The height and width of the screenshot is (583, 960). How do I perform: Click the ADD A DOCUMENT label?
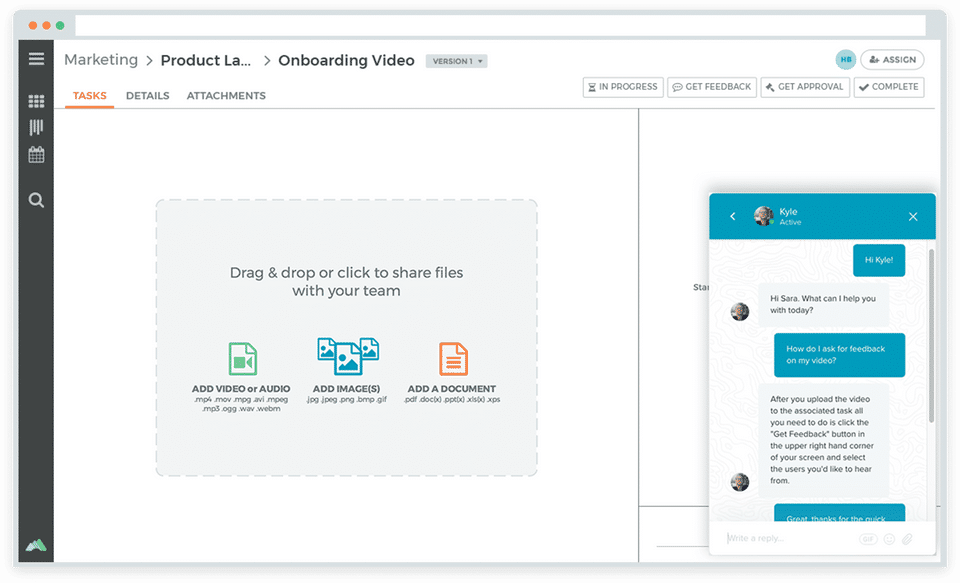point(452,389)
